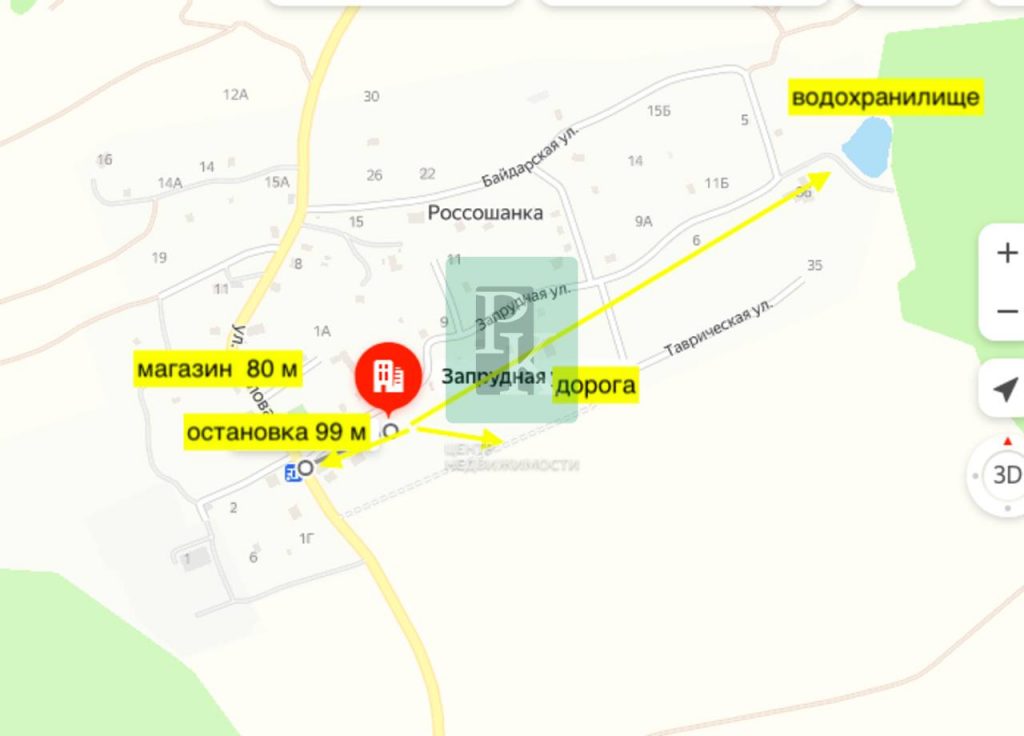
Task: Click the водохранилище yellow annotation
Action: tap(886, 97)
